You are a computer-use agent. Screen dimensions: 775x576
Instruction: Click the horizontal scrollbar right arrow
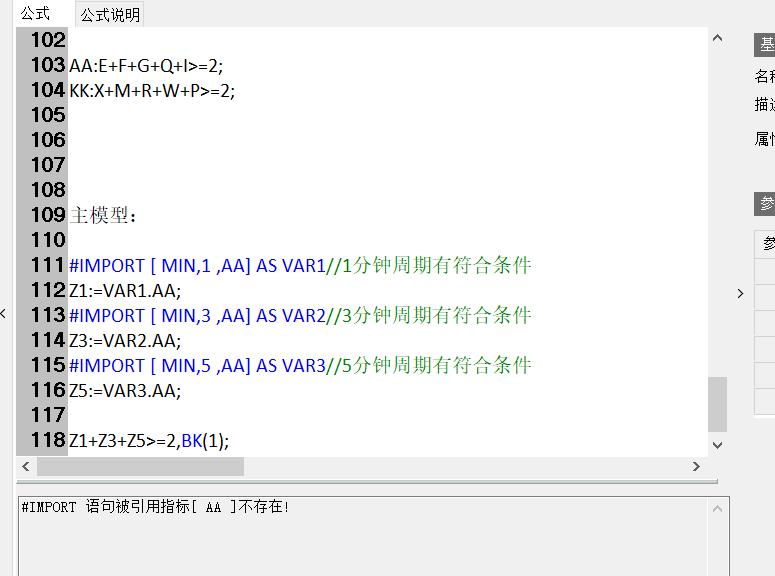(x=696, y=466)
